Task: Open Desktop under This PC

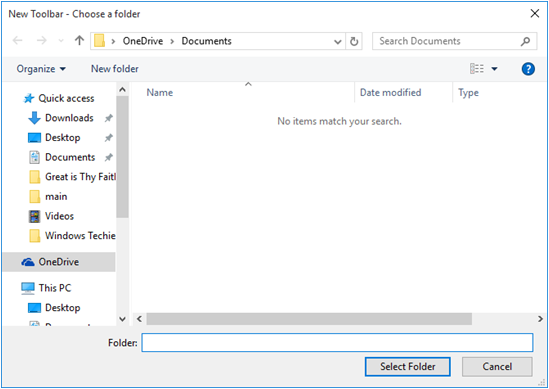Action: [63, 308]
